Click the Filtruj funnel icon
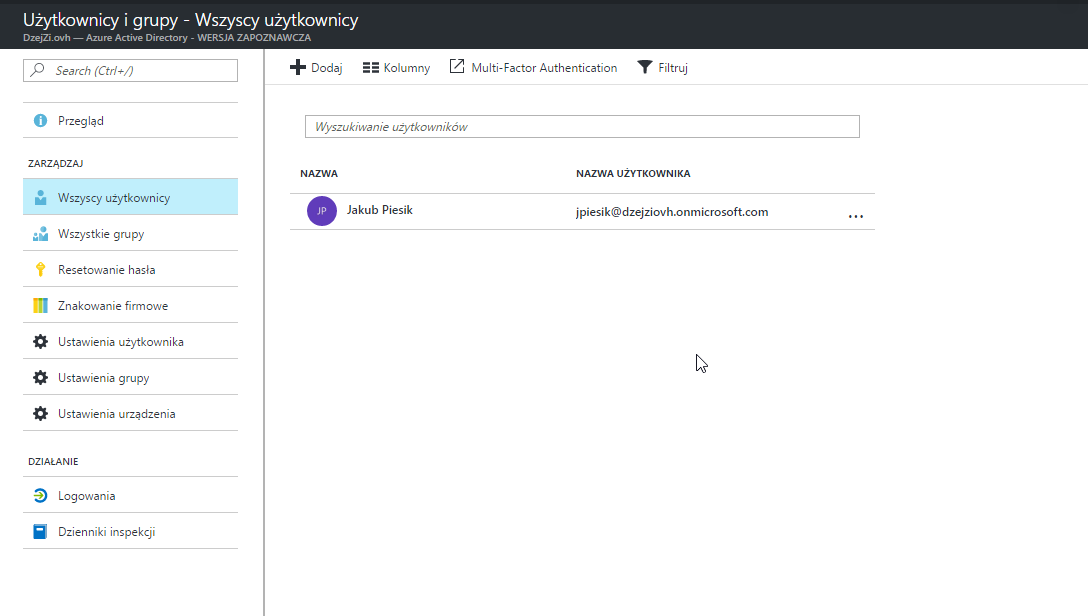This screenshot has width=1088, height=616. pos(645,68)
